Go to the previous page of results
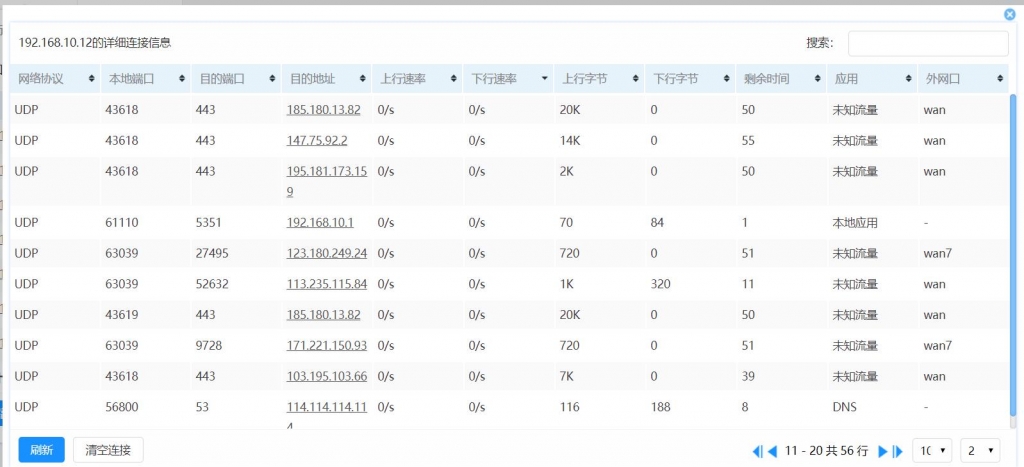Viewport: 1024px width, 467px height. [x=772, y=451]
